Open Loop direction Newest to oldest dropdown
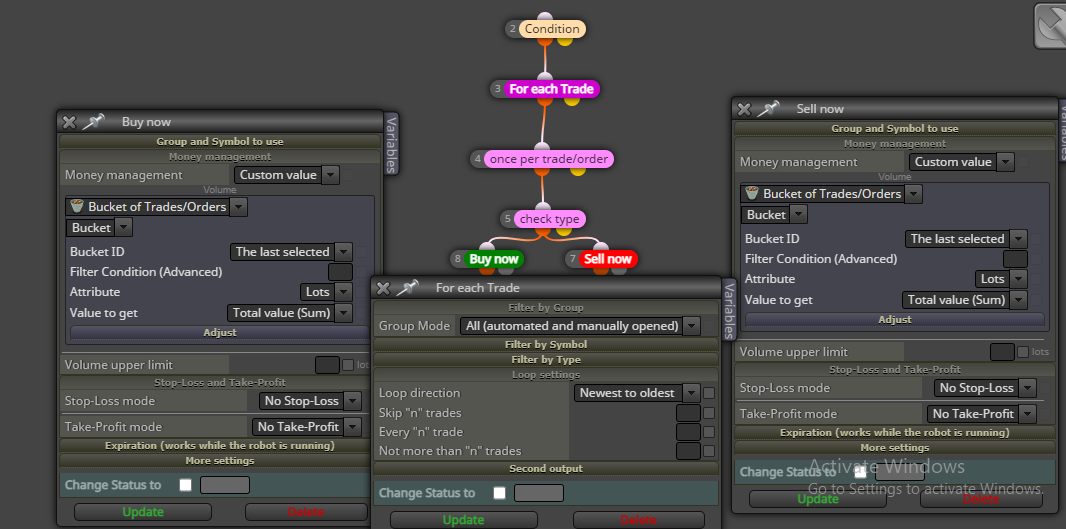Image resolution: width=1066 pixels, height=529 pixels. tap(637, 393)
